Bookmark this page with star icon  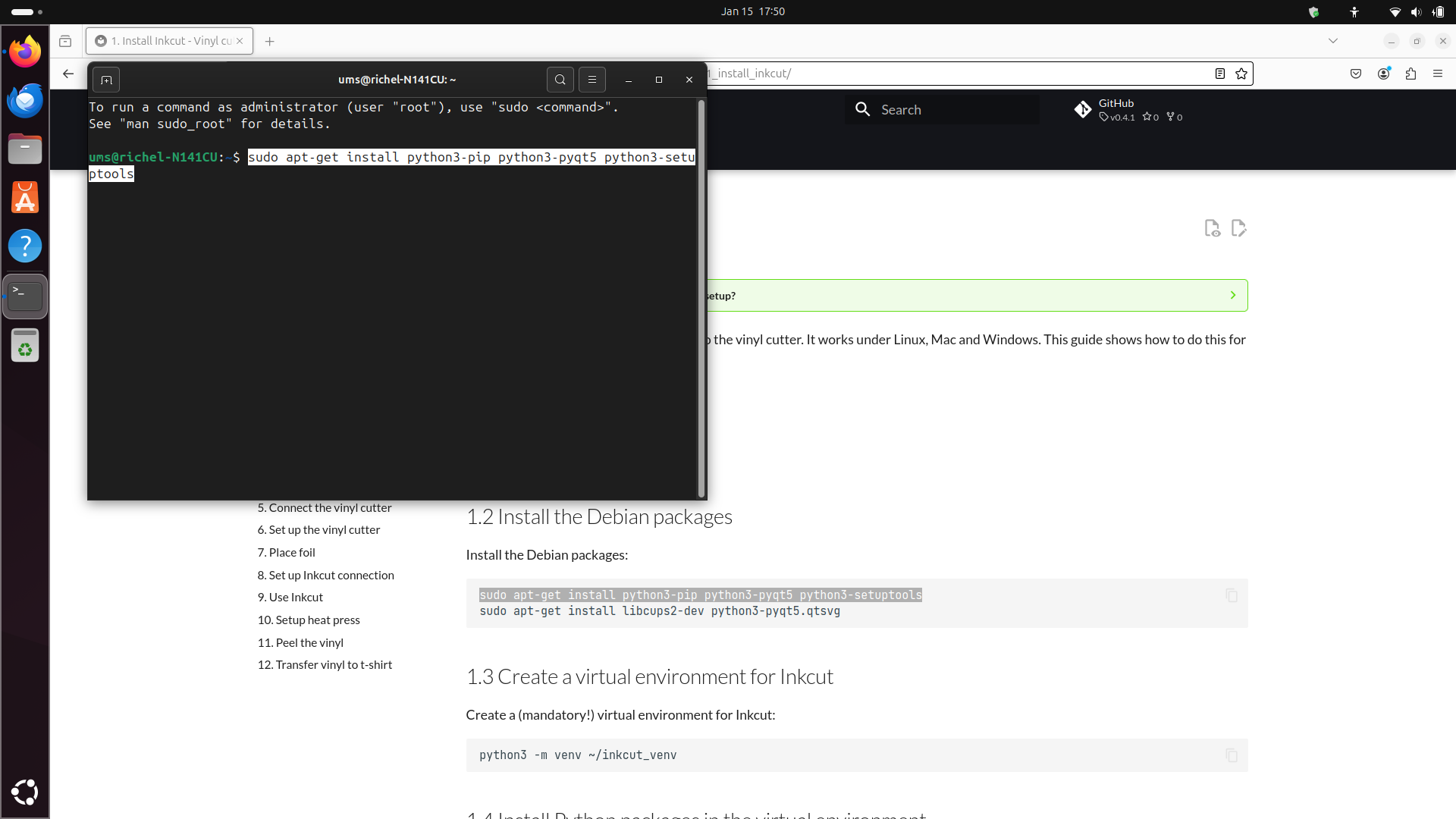(x=1241, y=74)
